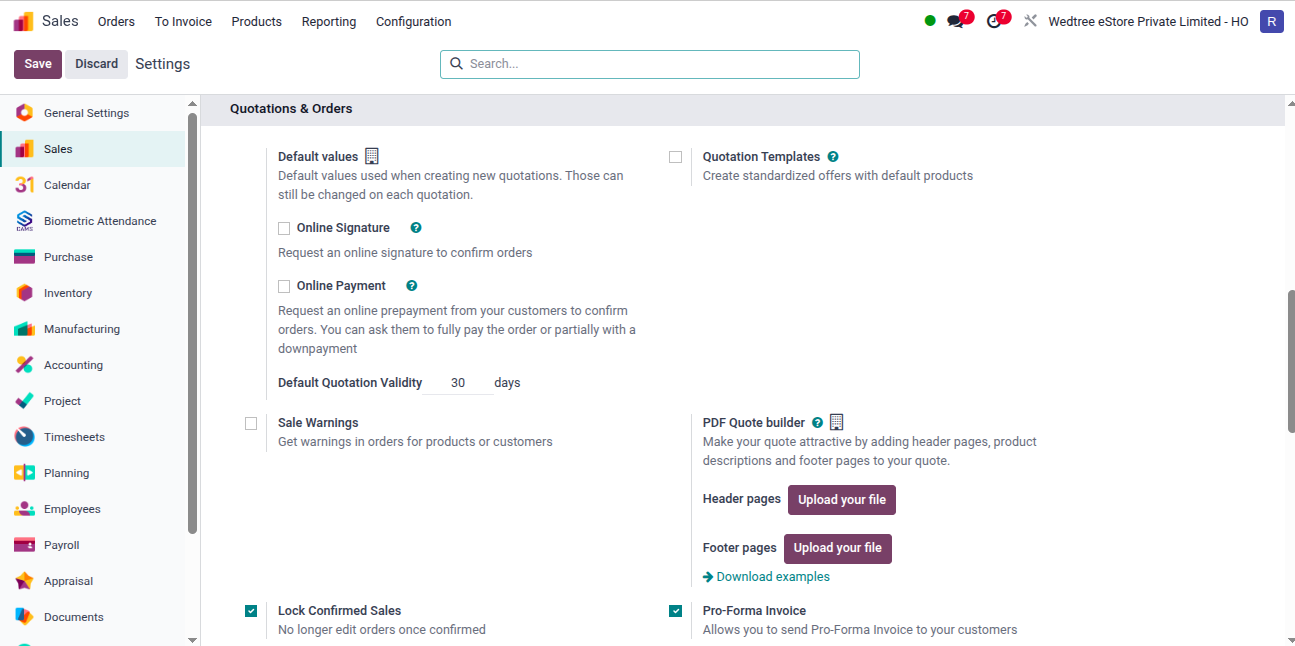Click the Documents icon in sidebar
This screenshot has width=1295, height=646.
[x=25, y=617]
